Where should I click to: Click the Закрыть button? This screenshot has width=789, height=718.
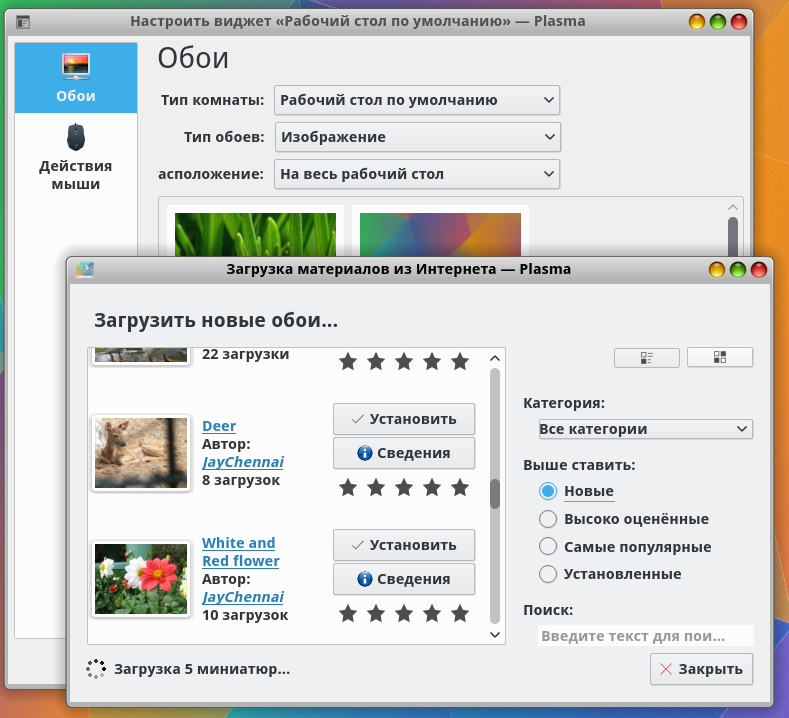(701, 669)
